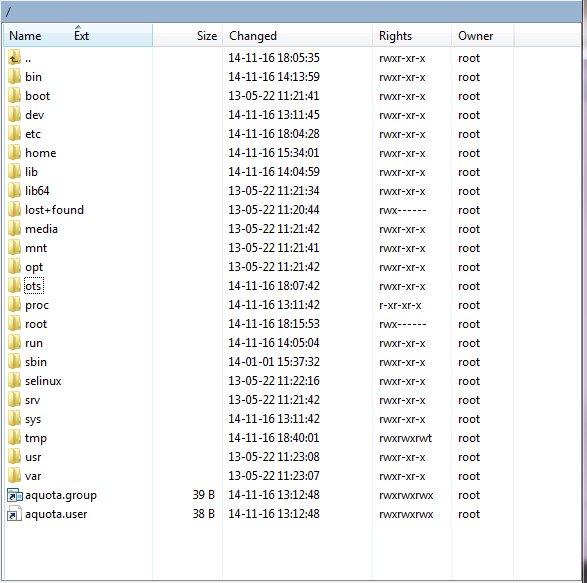Sort files by Ext column header
The image size is (587, 583).
tap(81, 36)
